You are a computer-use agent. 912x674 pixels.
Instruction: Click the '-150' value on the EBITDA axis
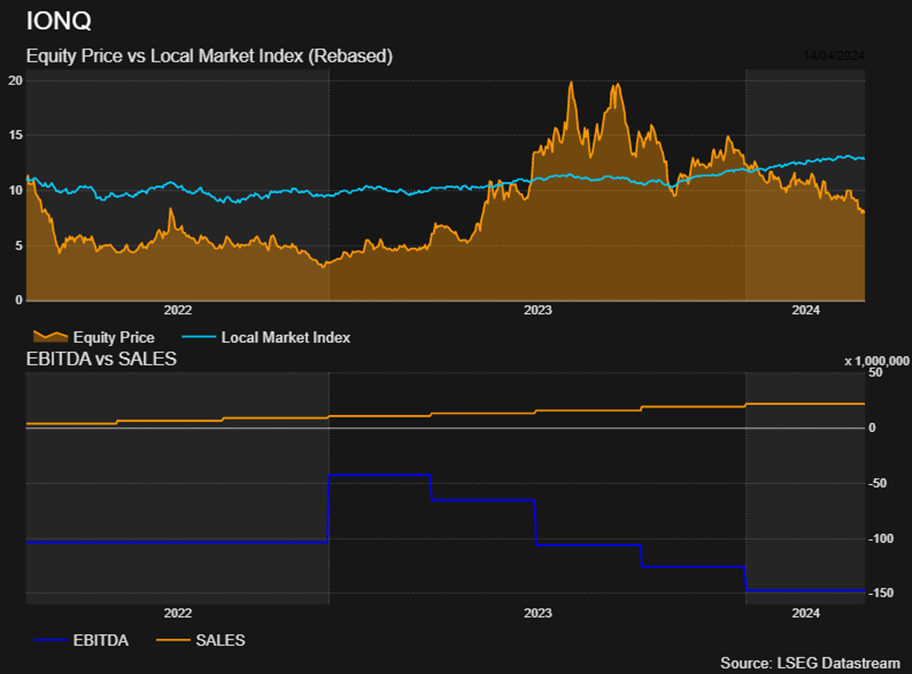(881, 593)
